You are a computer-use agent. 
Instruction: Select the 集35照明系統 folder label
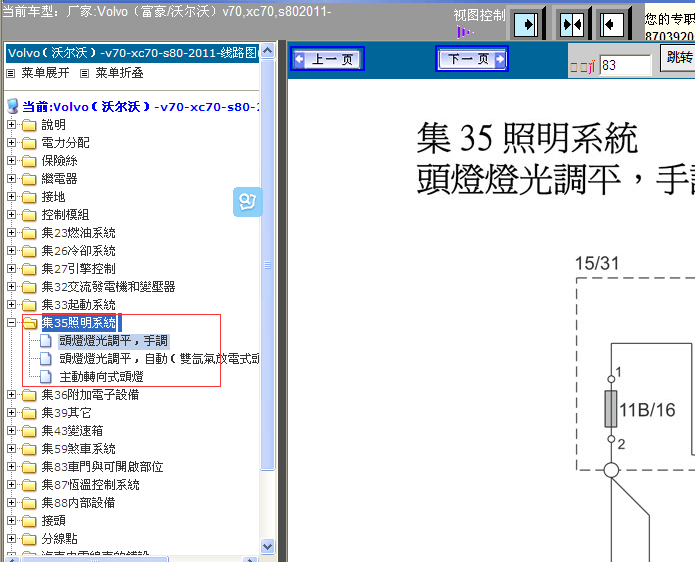pyautogui.click(x=79, y=323)
